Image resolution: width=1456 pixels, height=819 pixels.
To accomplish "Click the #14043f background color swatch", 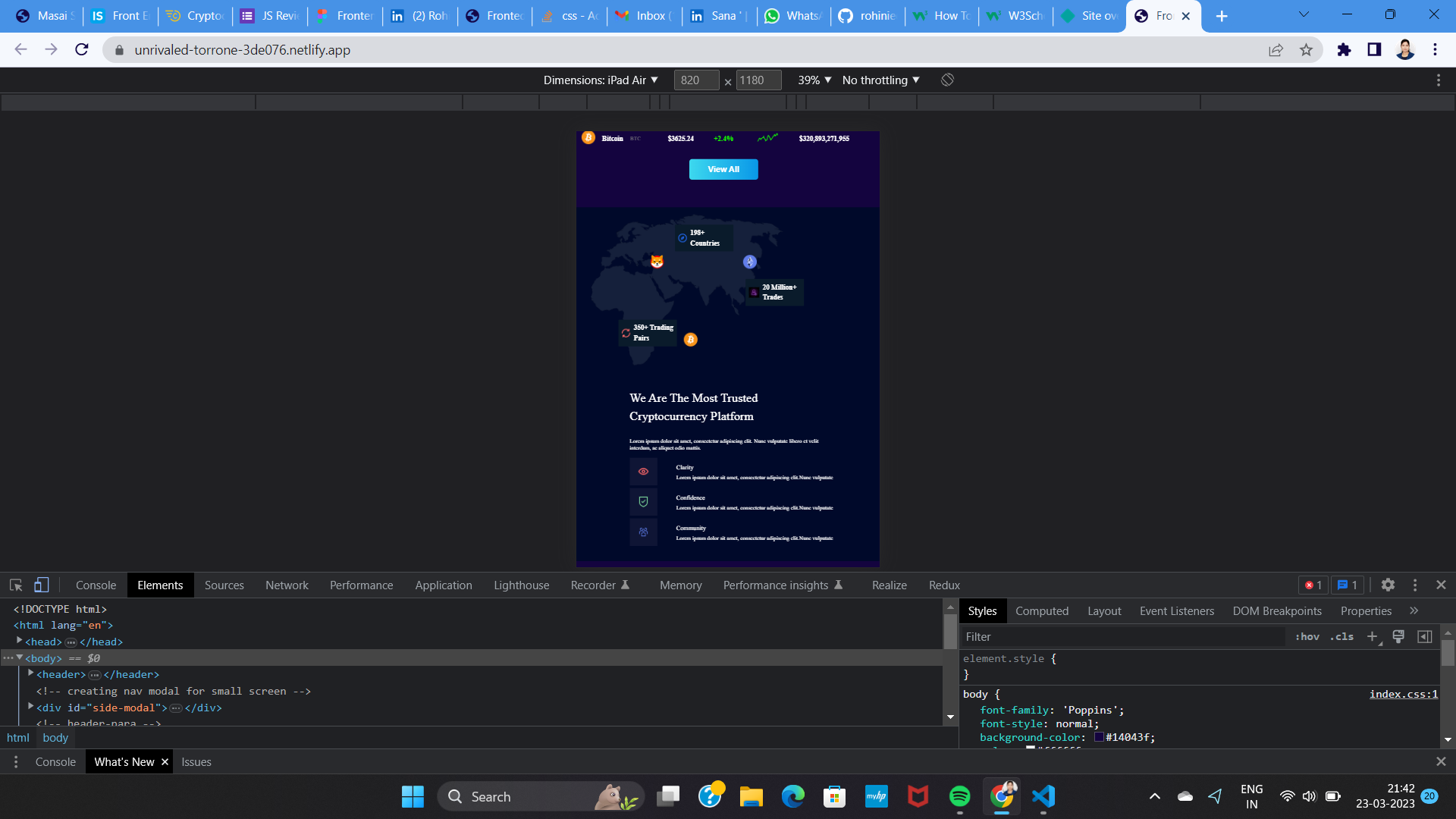I will pyautogui.click(x=1099, y=736).
